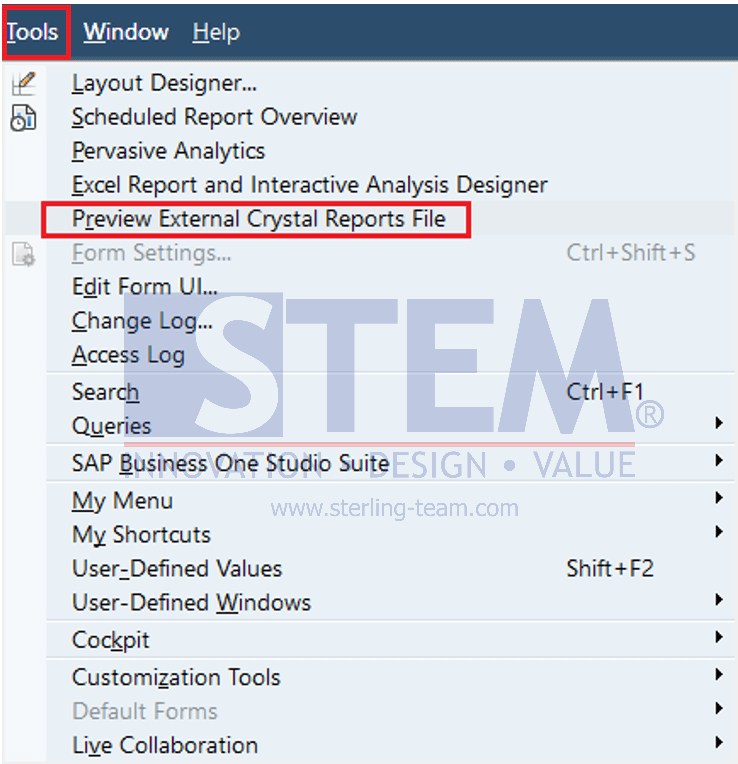The height and width of the screenshot is (764, 738).
Task: Open the Tools menu
Action: (x=32, y=32)
